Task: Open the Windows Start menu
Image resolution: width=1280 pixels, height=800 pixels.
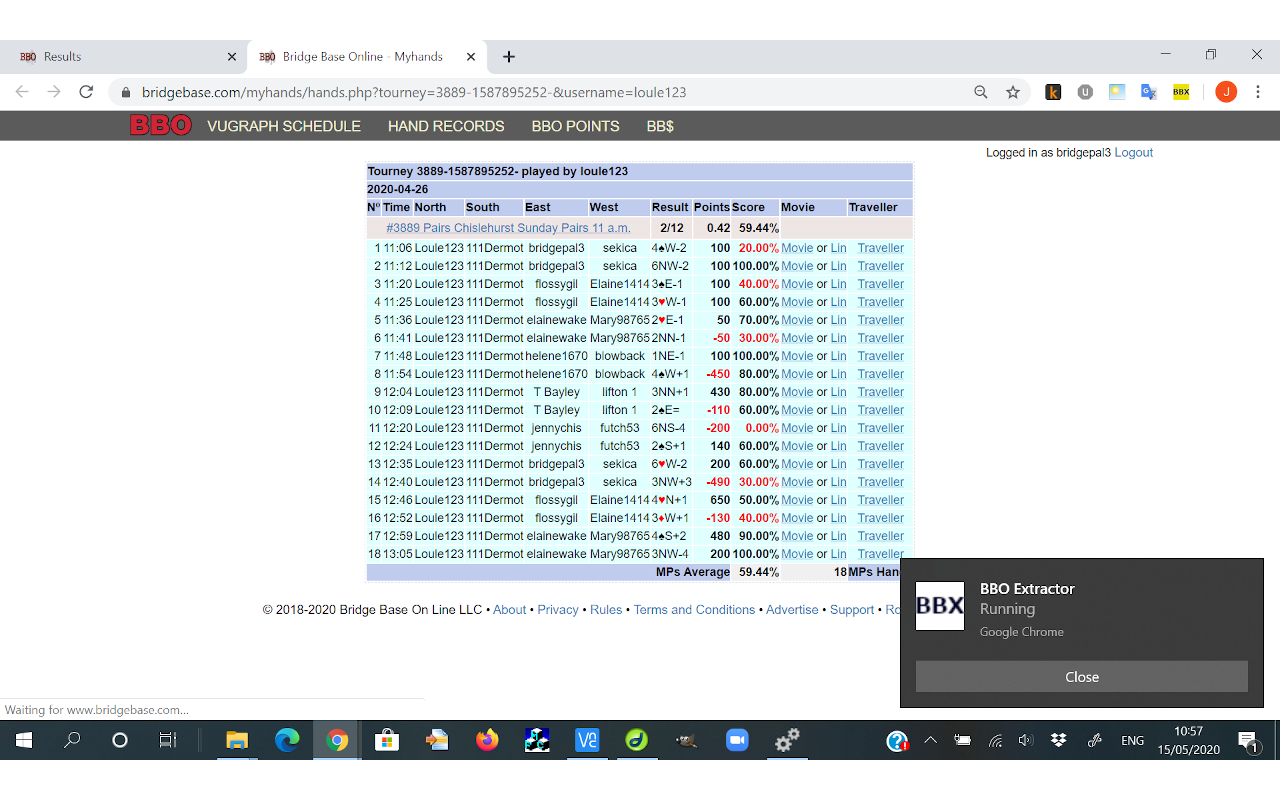Action: [24, 740]
